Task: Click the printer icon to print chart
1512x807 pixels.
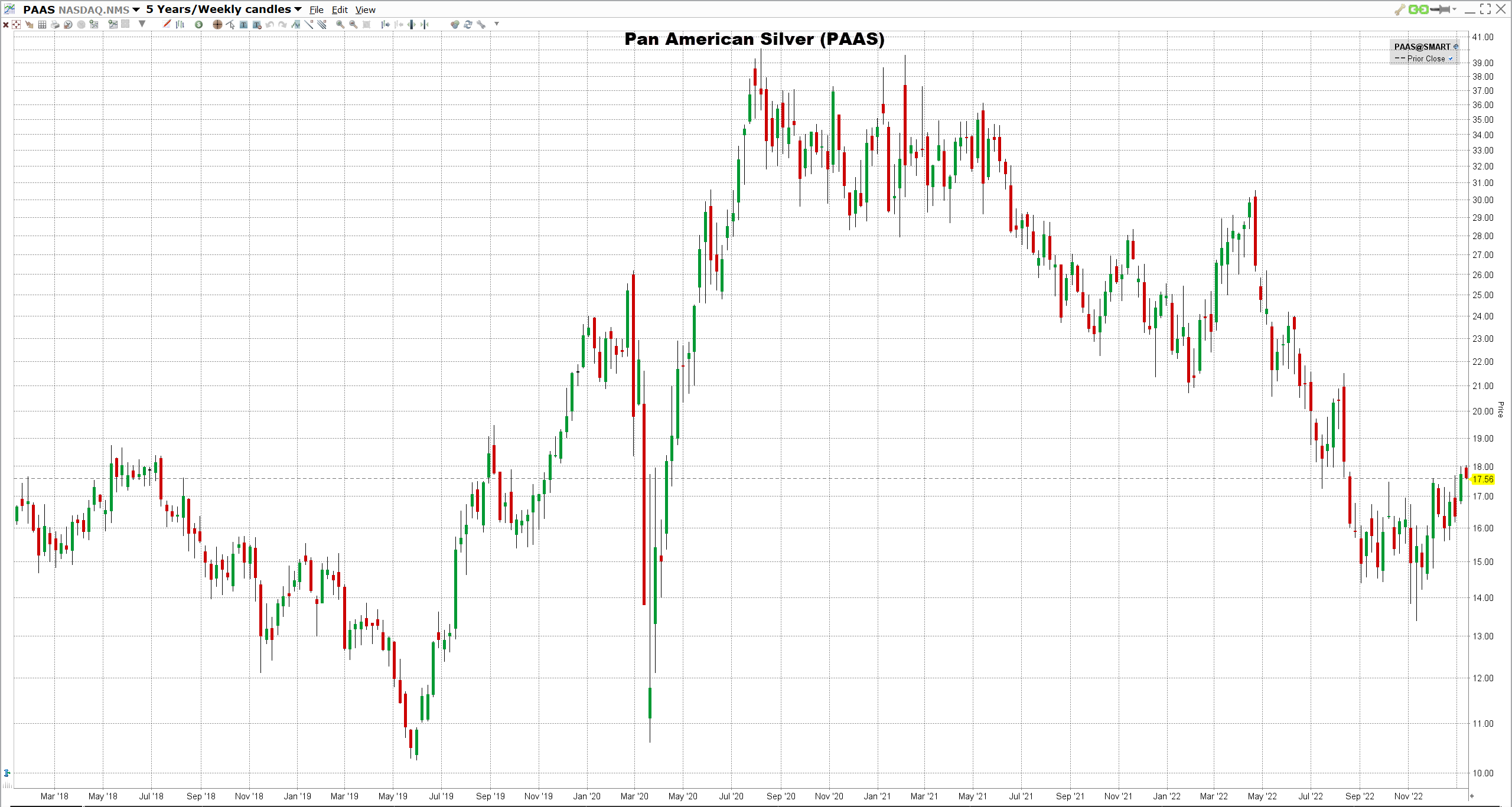Action: click(55, 25)
